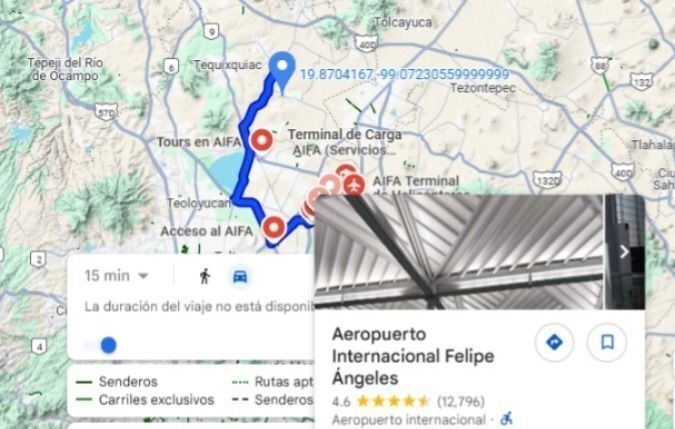
Task: Choose the driving car travel mode
Action: [x=240, y=276]
